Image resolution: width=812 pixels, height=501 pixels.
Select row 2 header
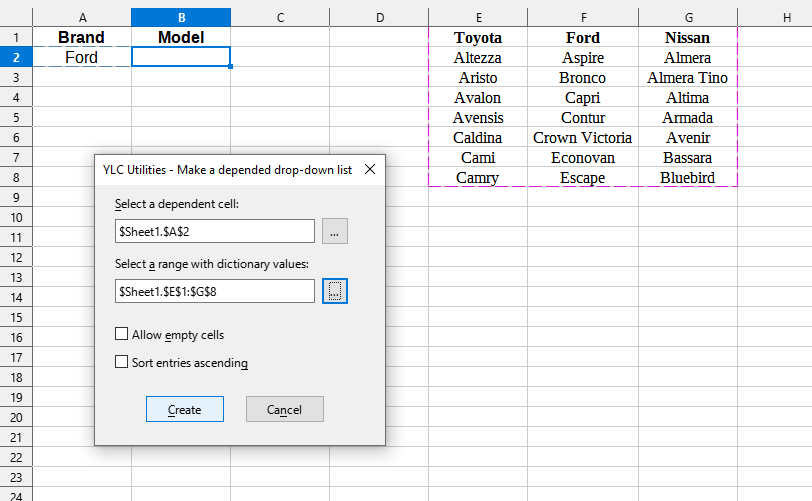[x=16, y=57]
